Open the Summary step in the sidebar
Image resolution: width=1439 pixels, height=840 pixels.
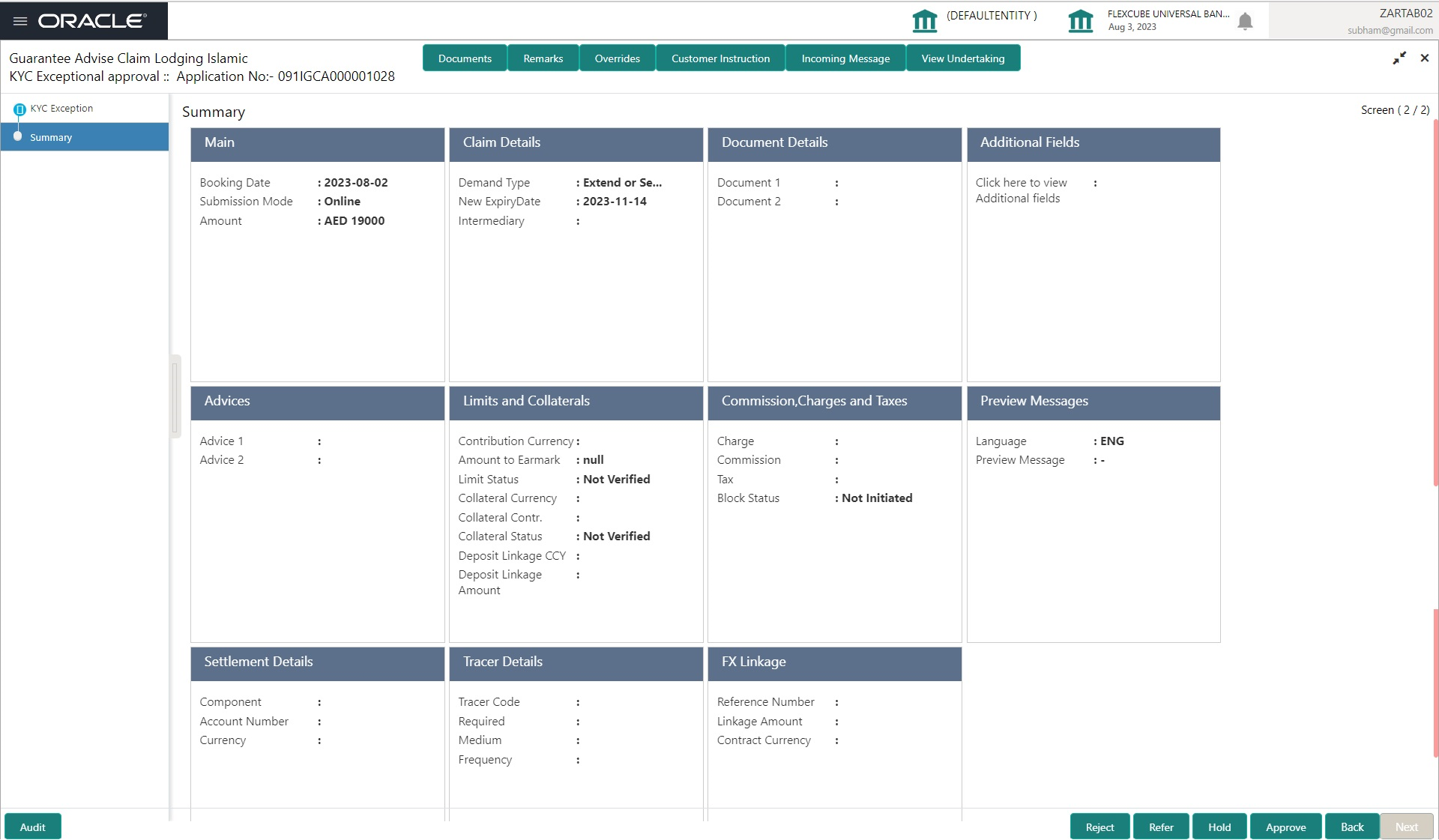[x=51, y=138]
